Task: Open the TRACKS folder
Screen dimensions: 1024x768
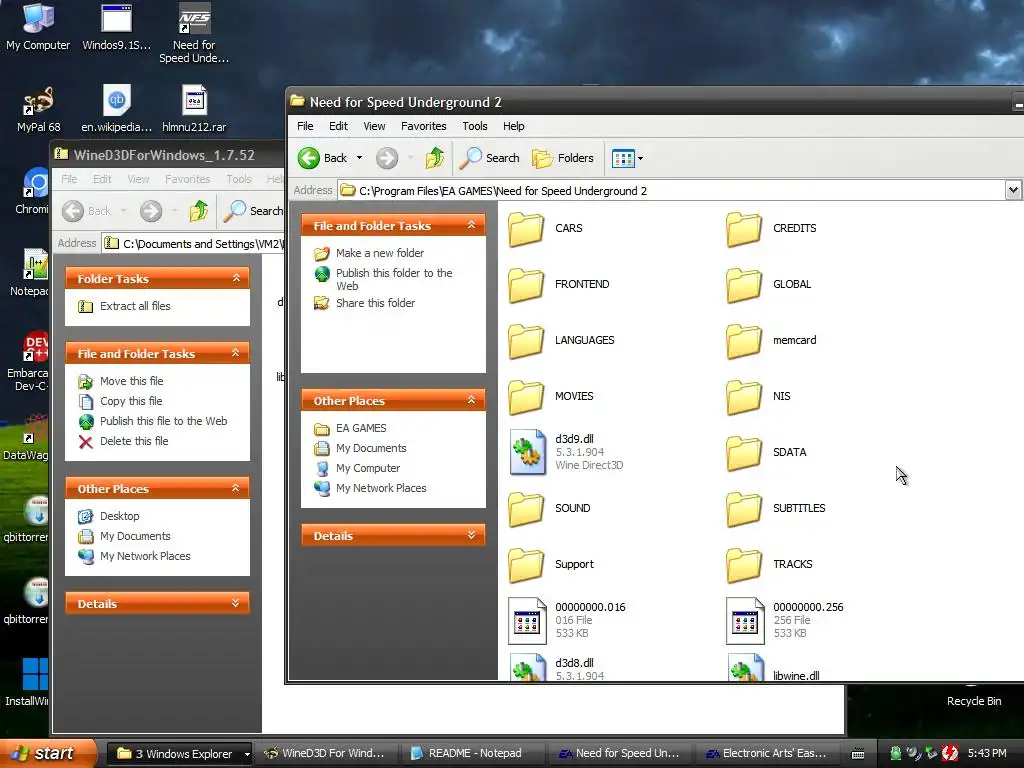Action: 769,566
